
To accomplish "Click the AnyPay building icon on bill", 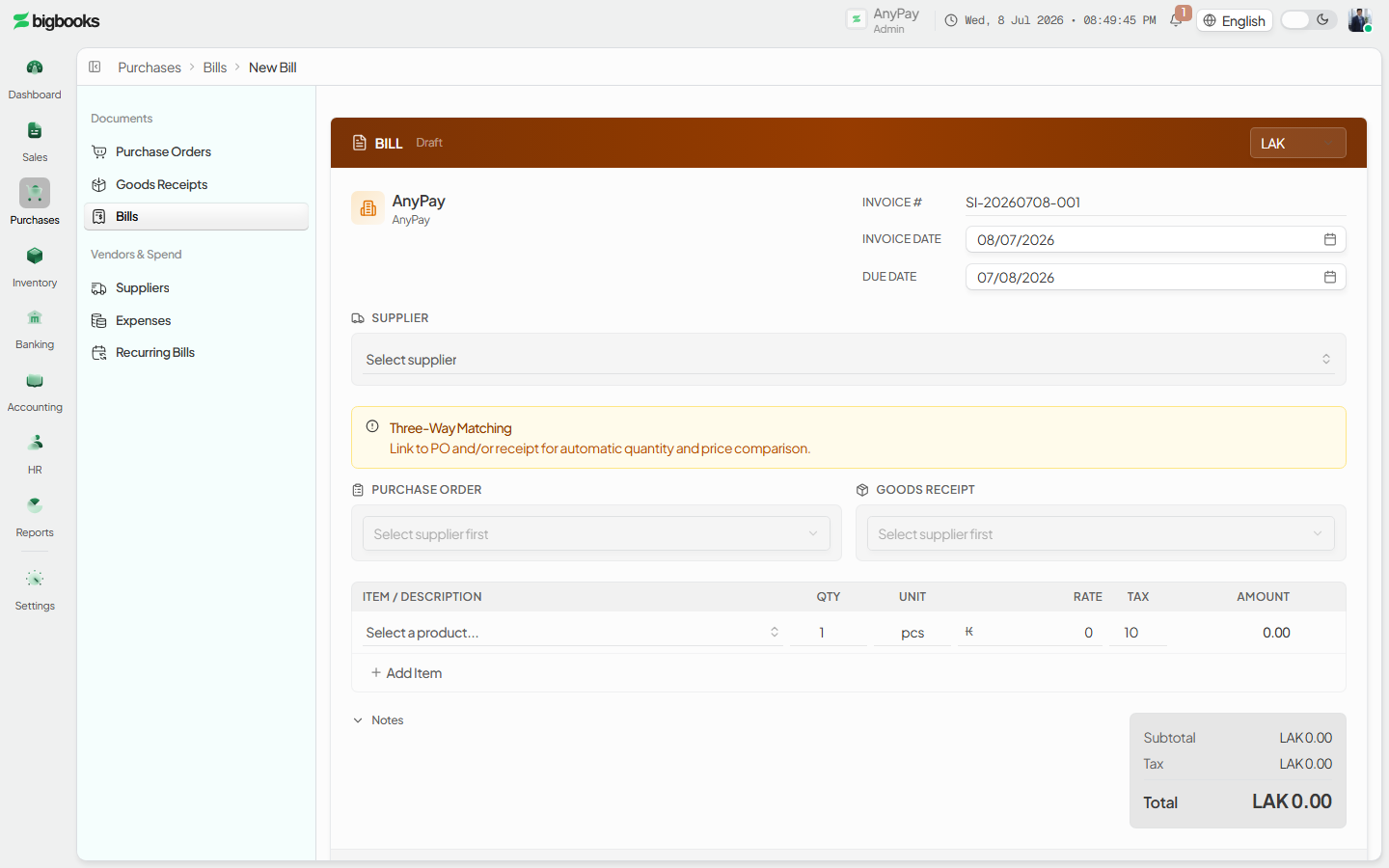I will click(368, 207).
